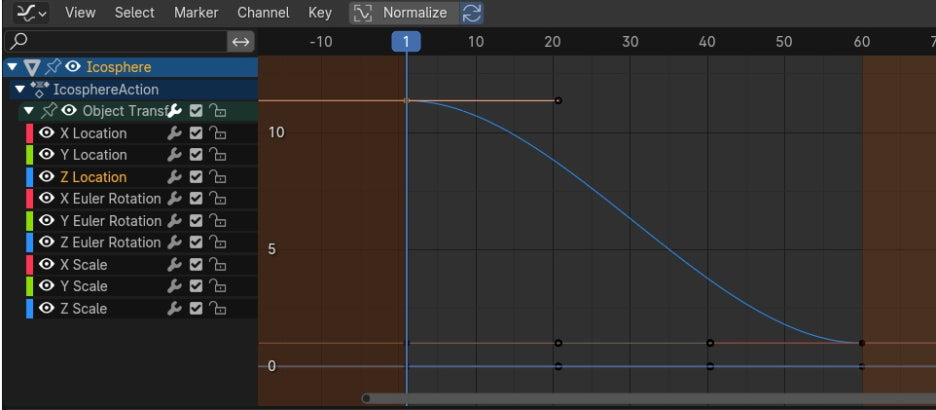Hide the X Location curve
This screenshot has height=410, width=936.
(x=47, y=132)
